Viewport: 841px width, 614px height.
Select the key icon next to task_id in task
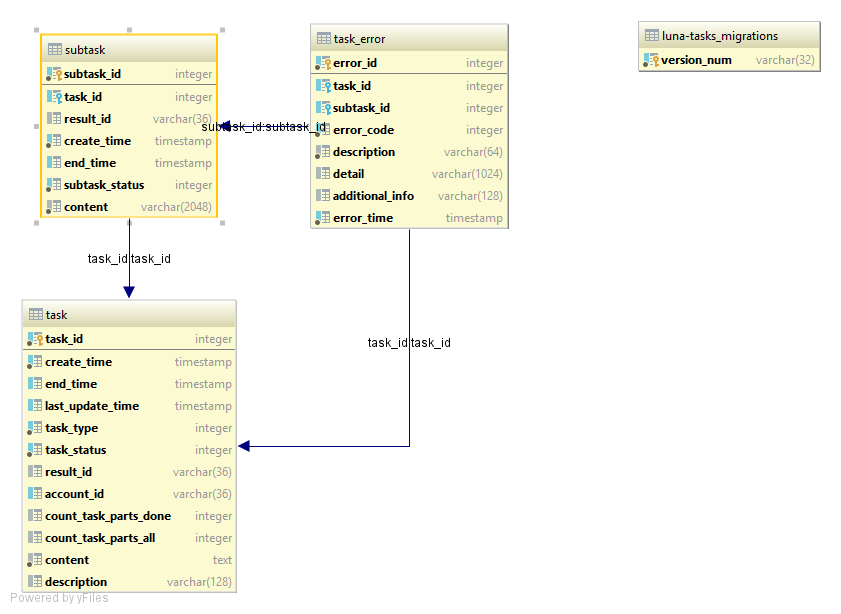(x=35, y=339)
